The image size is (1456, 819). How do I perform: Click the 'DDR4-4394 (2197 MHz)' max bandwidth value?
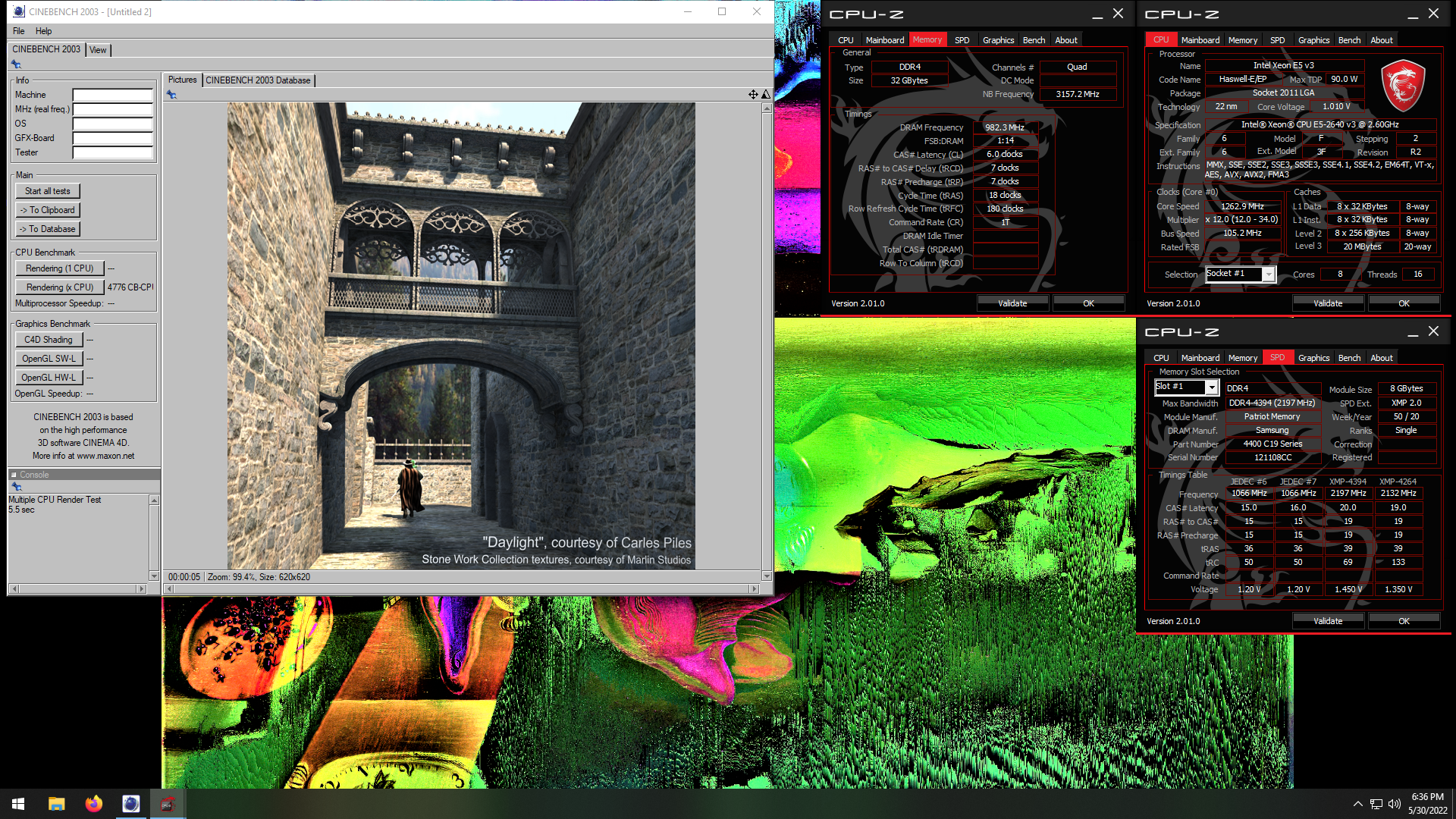click(1272, 403)
